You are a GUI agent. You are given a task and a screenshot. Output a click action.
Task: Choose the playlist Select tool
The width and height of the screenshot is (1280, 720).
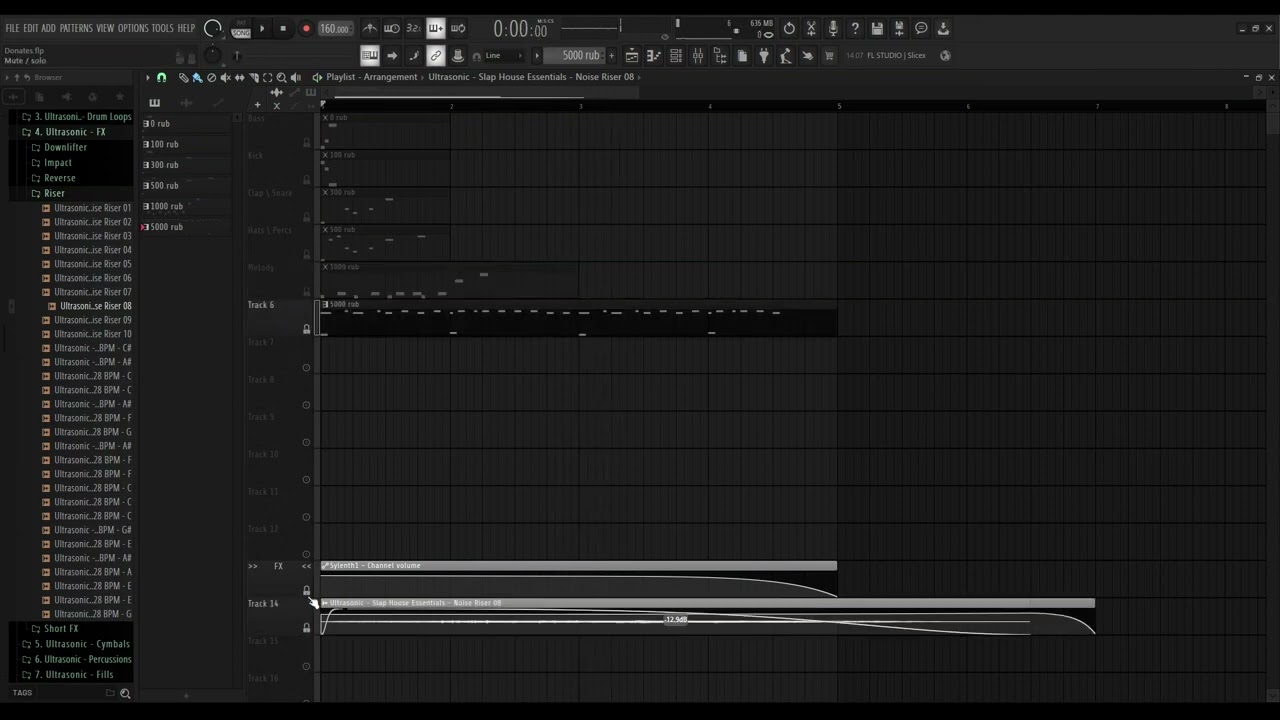pos(267,77)
